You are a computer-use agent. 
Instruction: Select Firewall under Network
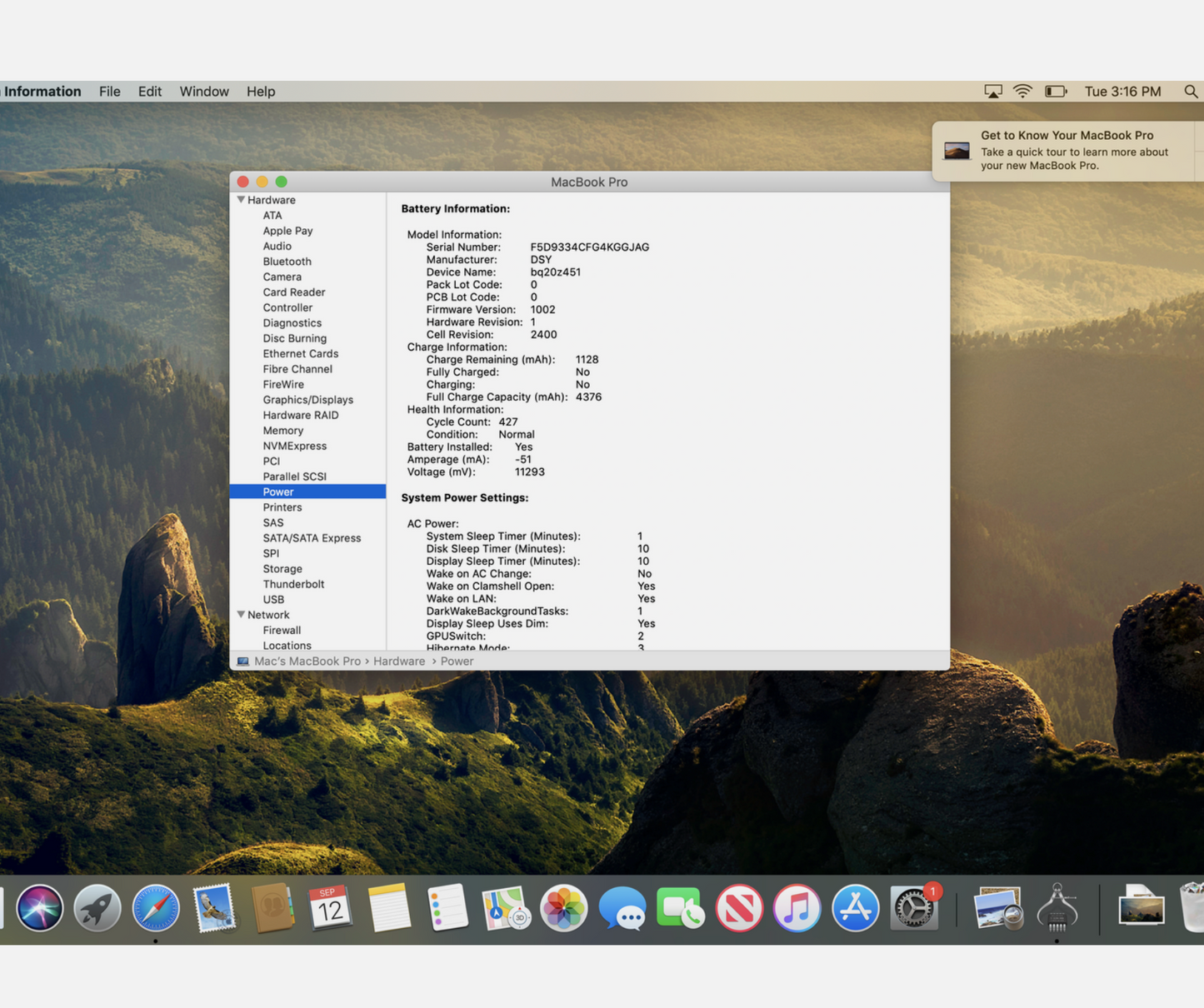coord(282,631)
